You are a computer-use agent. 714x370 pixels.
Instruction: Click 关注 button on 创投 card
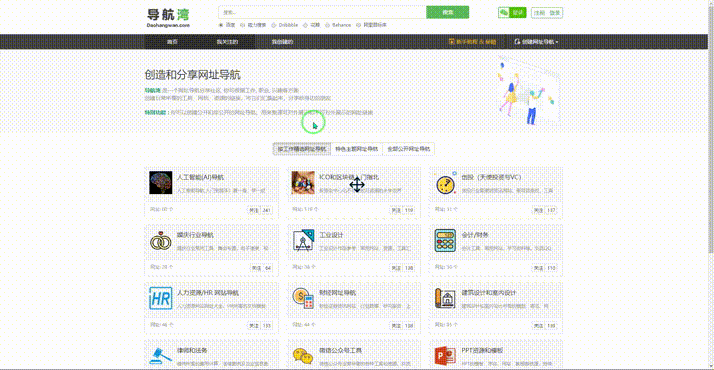point(539,210)
